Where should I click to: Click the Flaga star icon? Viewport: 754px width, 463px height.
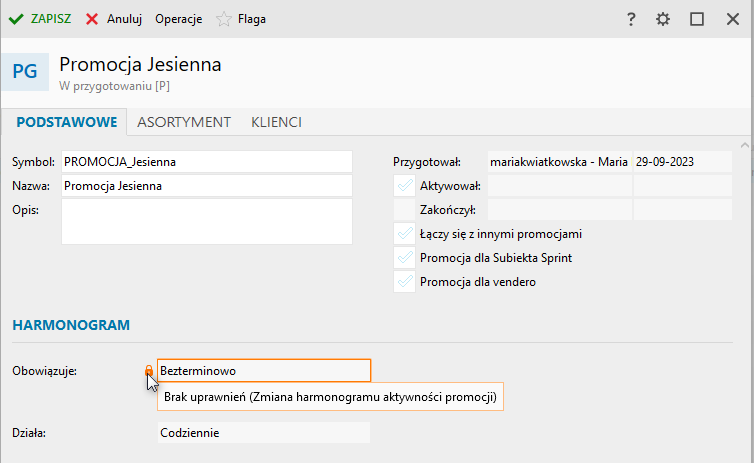pyautogui.click(x=224, y=19)
